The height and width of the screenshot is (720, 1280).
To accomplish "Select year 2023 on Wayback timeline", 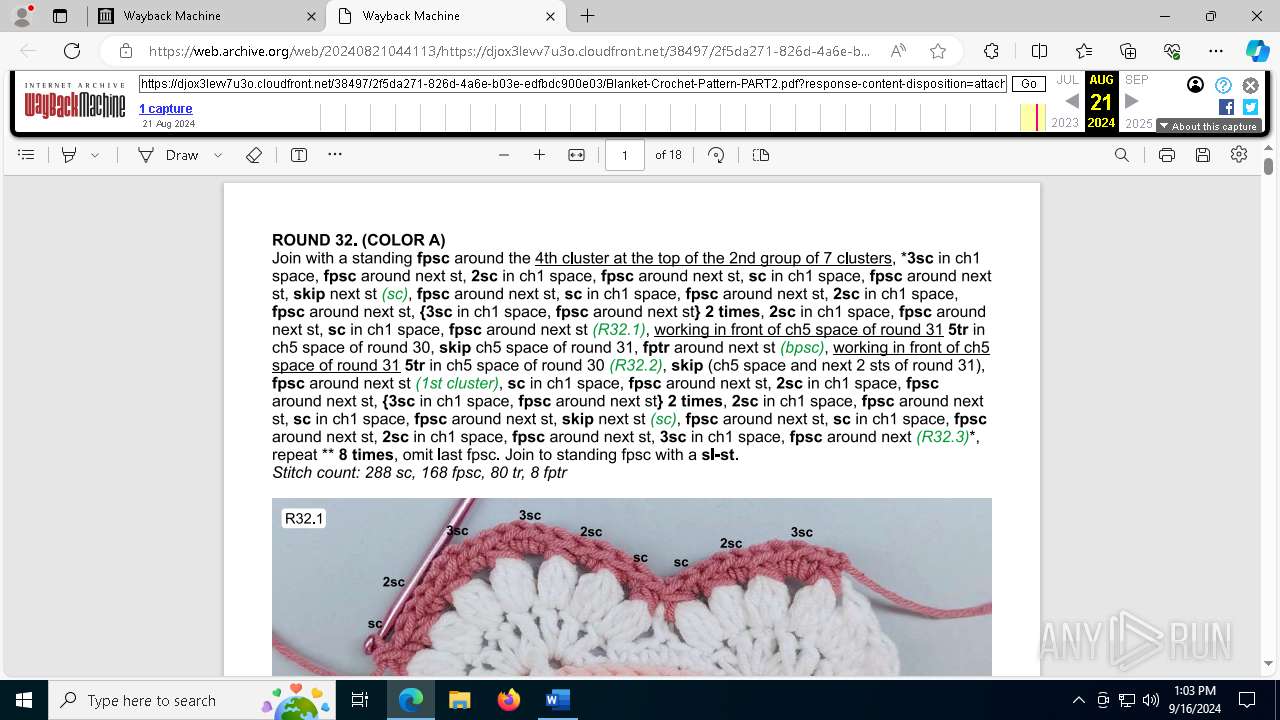I will pyautogui.click(x=1065, y=123).
